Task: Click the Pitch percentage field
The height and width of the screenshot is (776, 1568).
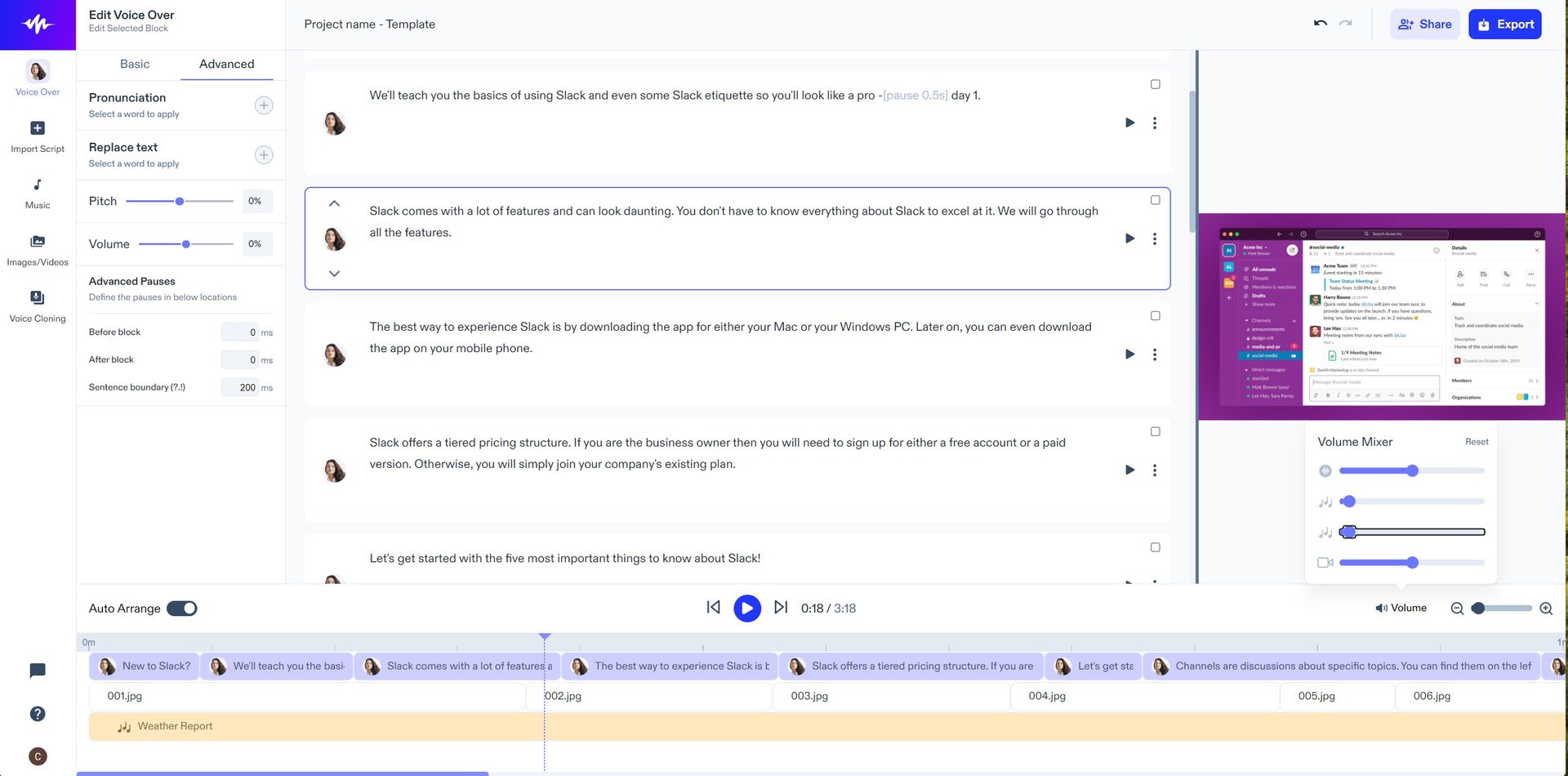Action: click(257, 201)
